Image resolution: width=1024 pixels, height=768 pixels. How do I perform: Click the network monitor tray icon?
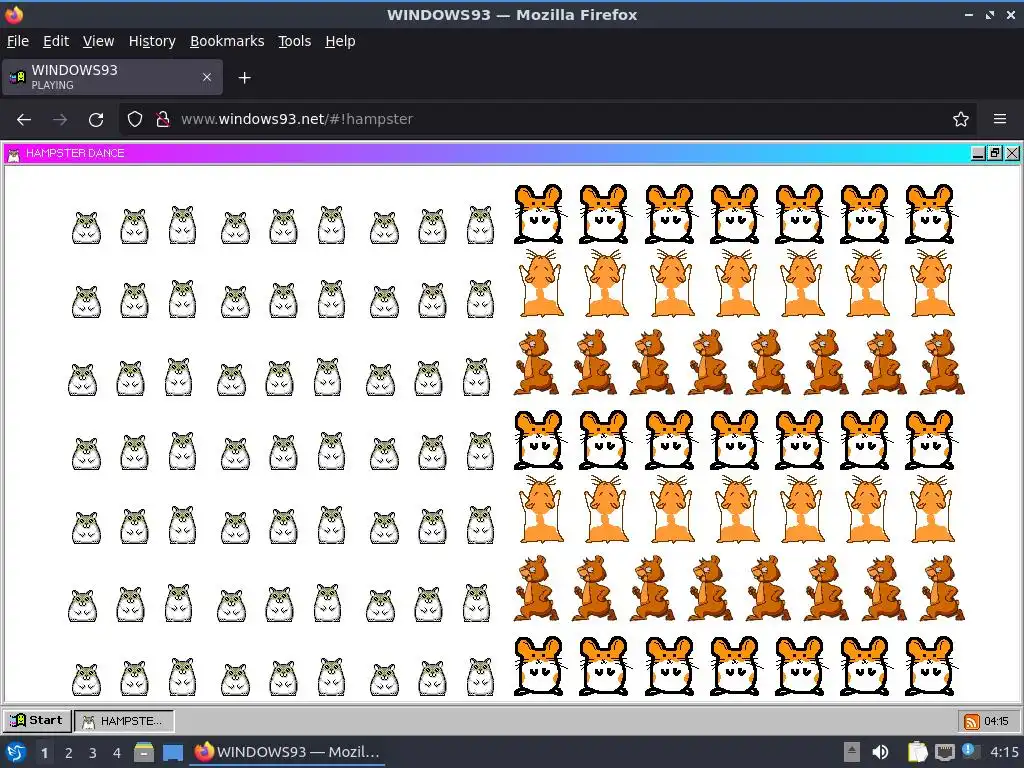point(944,753)
